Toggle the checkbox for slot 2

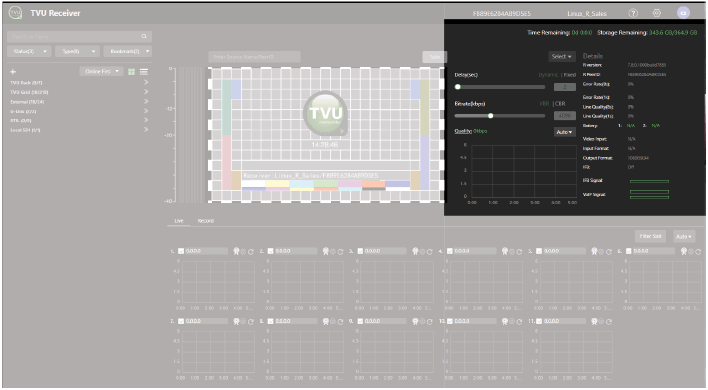270,251
